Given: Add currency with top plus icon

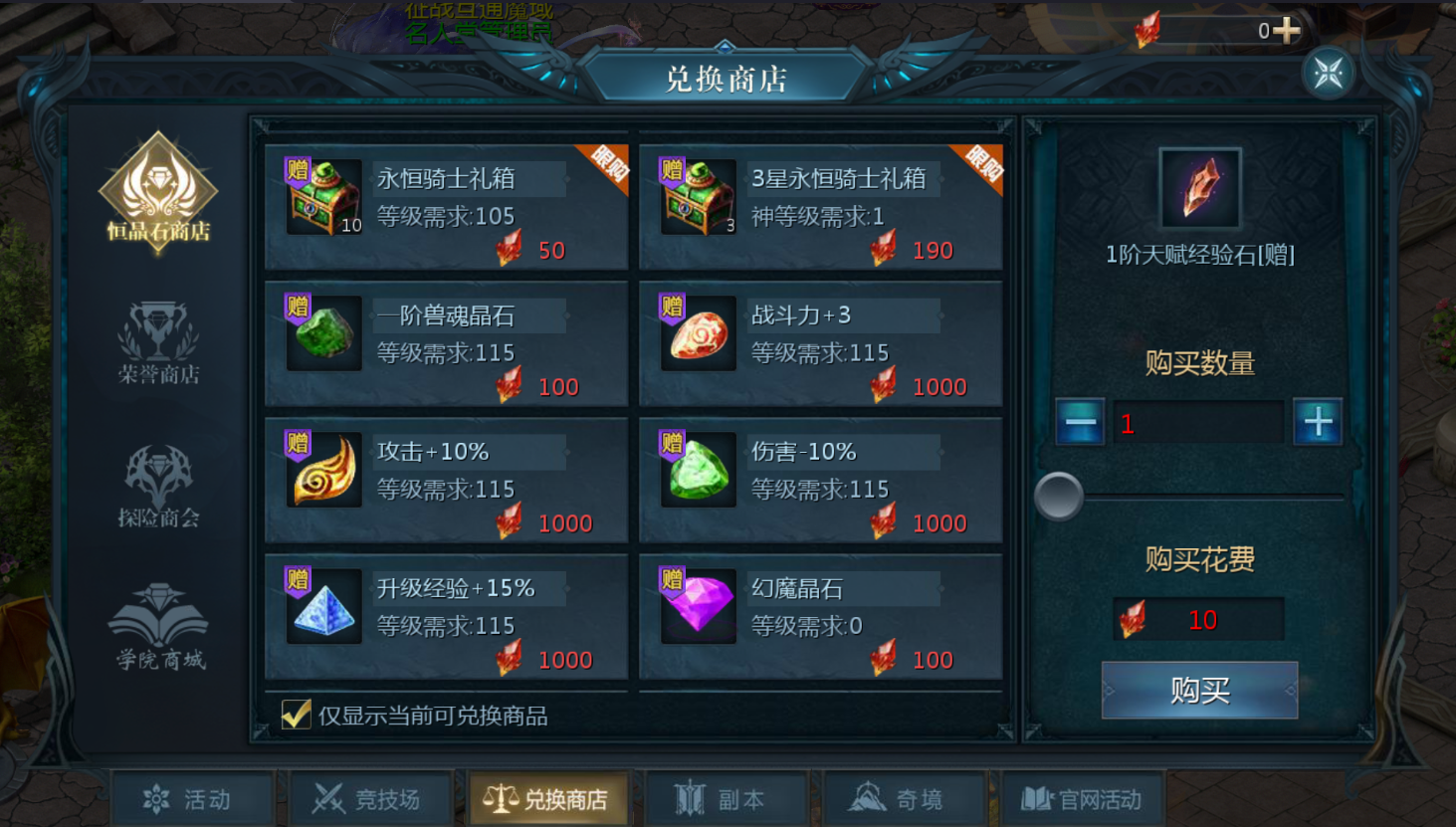Looking at the screenshot, I should point(1287,30).
